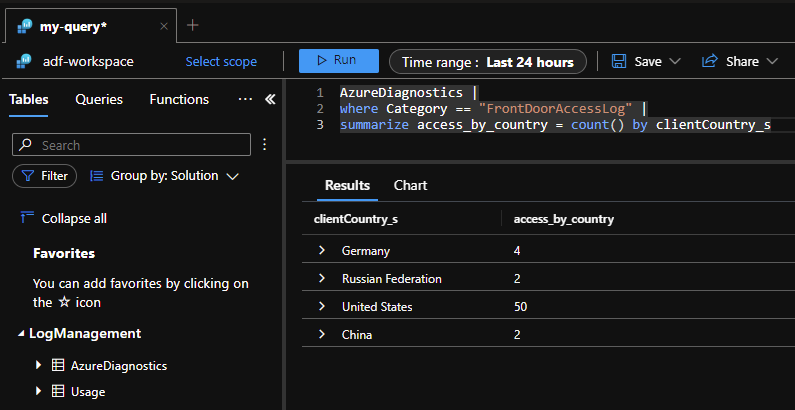
Task: Open search options vertical dots
Action: (x=265, y=145)
